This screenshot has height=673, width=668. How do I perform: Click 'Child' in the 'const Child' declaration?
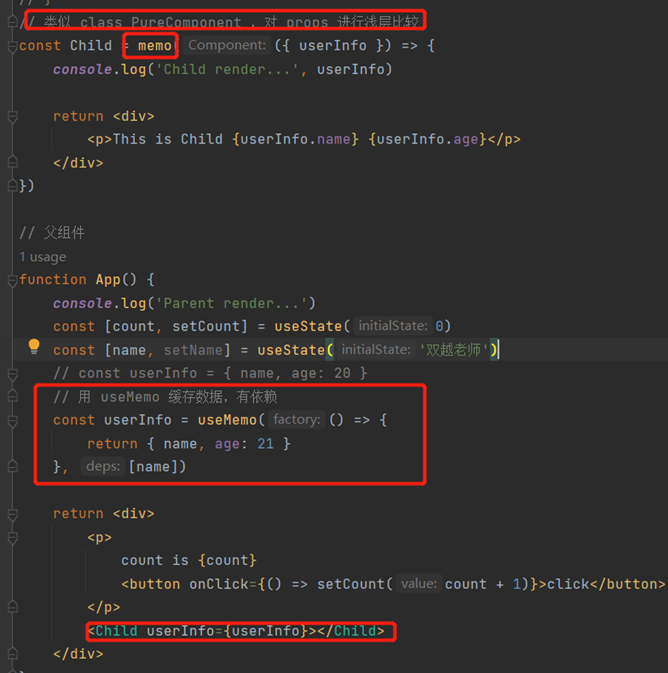tap(91, 45)
